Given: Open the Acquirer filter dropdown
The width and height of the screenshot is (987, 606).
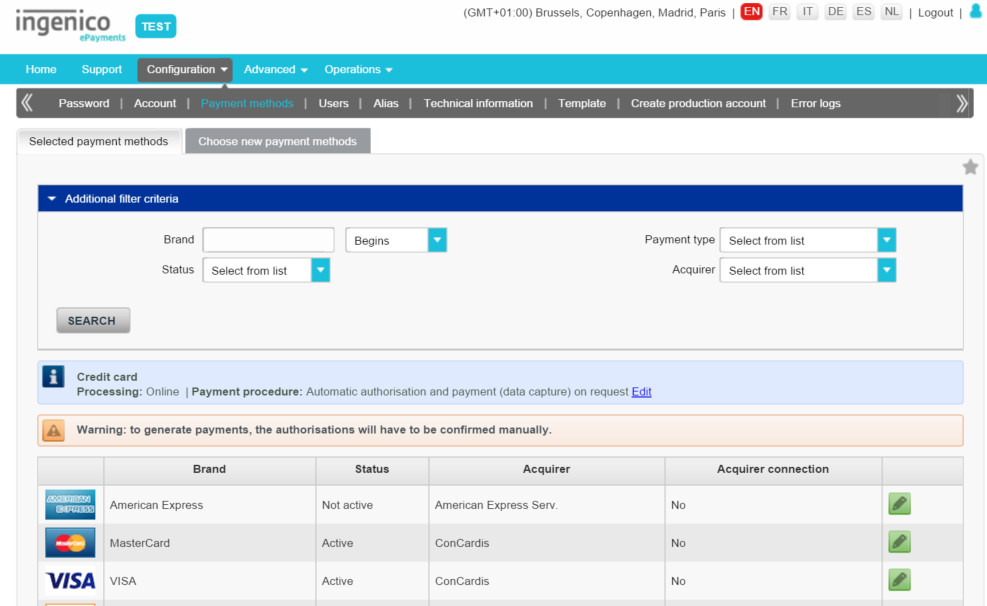Looking at the screenshot, I should (x=807, y=270).
